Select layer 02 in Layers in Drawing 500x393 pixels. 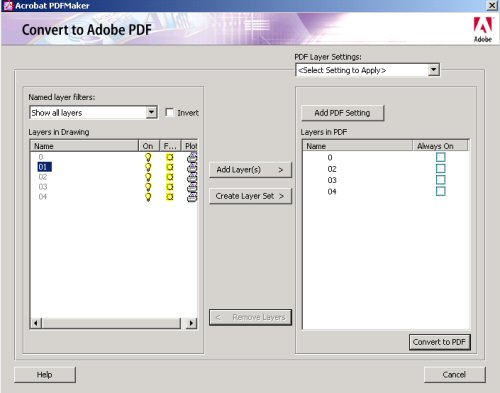coord(43,177)
